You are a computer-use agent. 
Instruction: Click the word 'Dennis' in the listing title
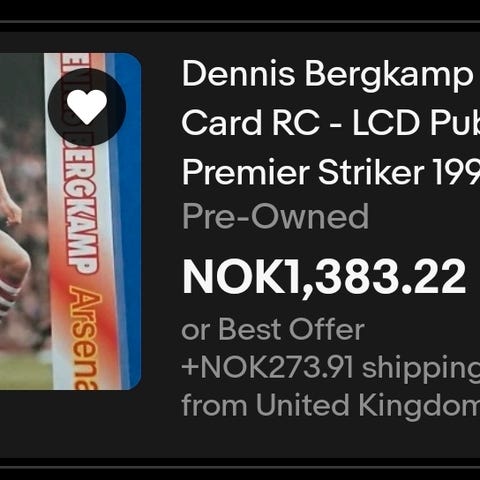[x=239, y=74]
